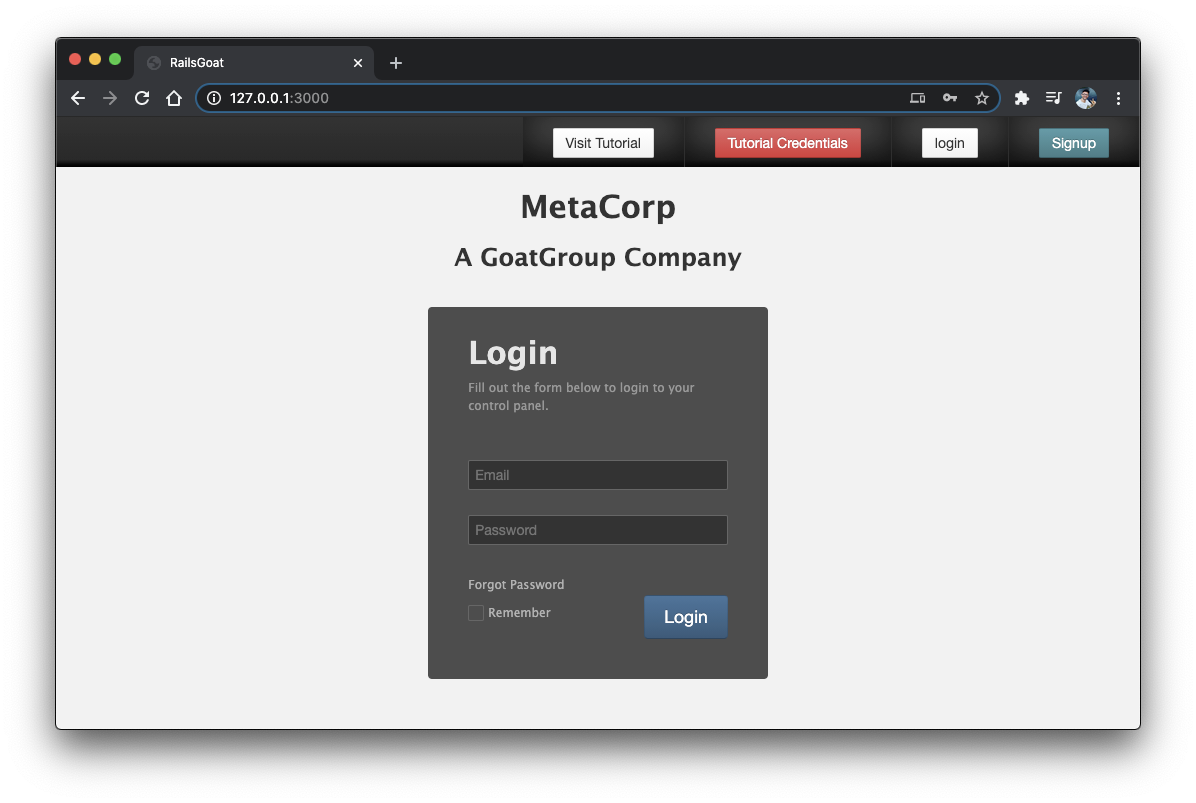The image size is (1196, 803).
Task: Click the Forgot Password link
Action: [x=516, y=584]
